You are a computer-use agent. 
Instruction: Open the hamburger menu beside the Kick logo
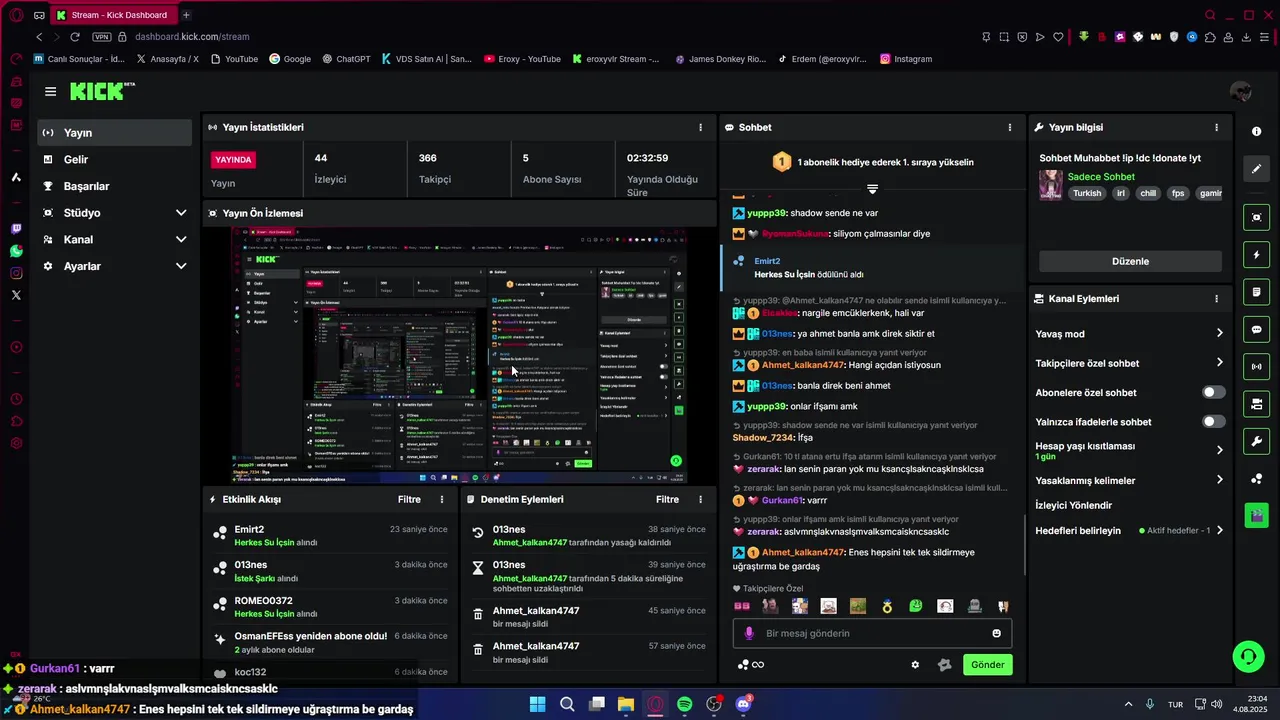[x=50, y=91]
